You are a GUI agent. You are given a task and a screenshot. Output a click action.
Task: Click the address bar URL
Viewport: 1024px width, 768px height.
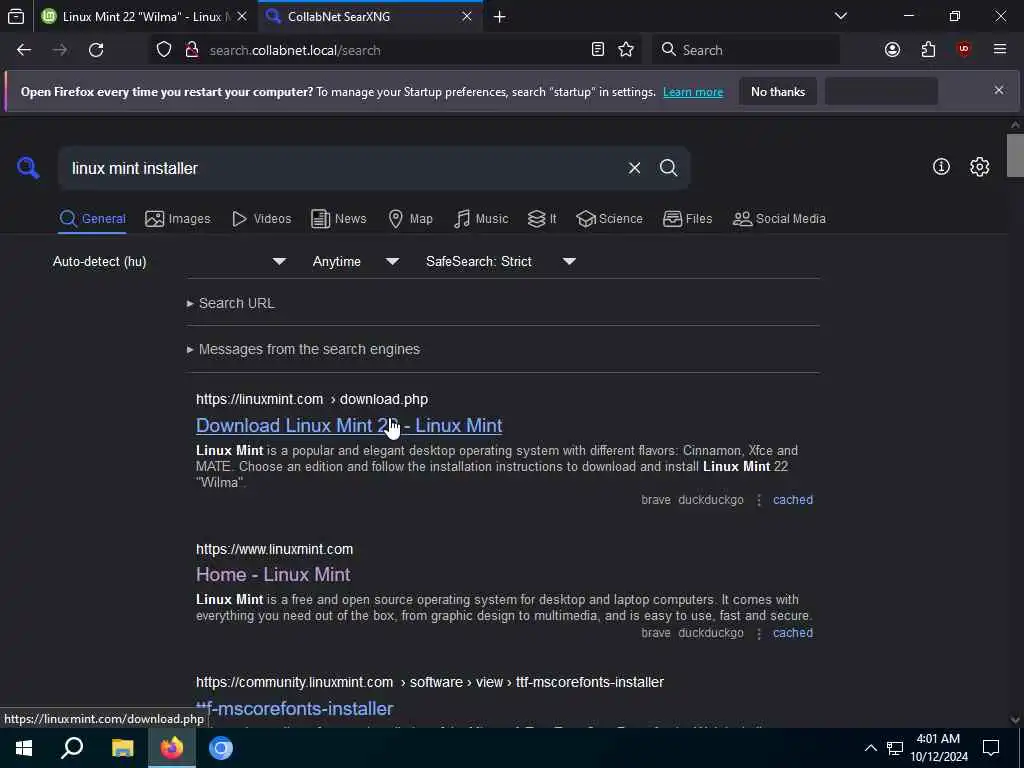pos(295,50)
